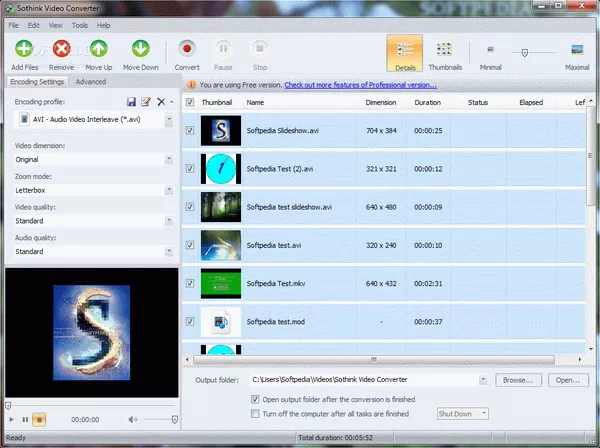
Task: Uncheck Softpedia test slideshow.avi checkbox
Action: (190, 207)
